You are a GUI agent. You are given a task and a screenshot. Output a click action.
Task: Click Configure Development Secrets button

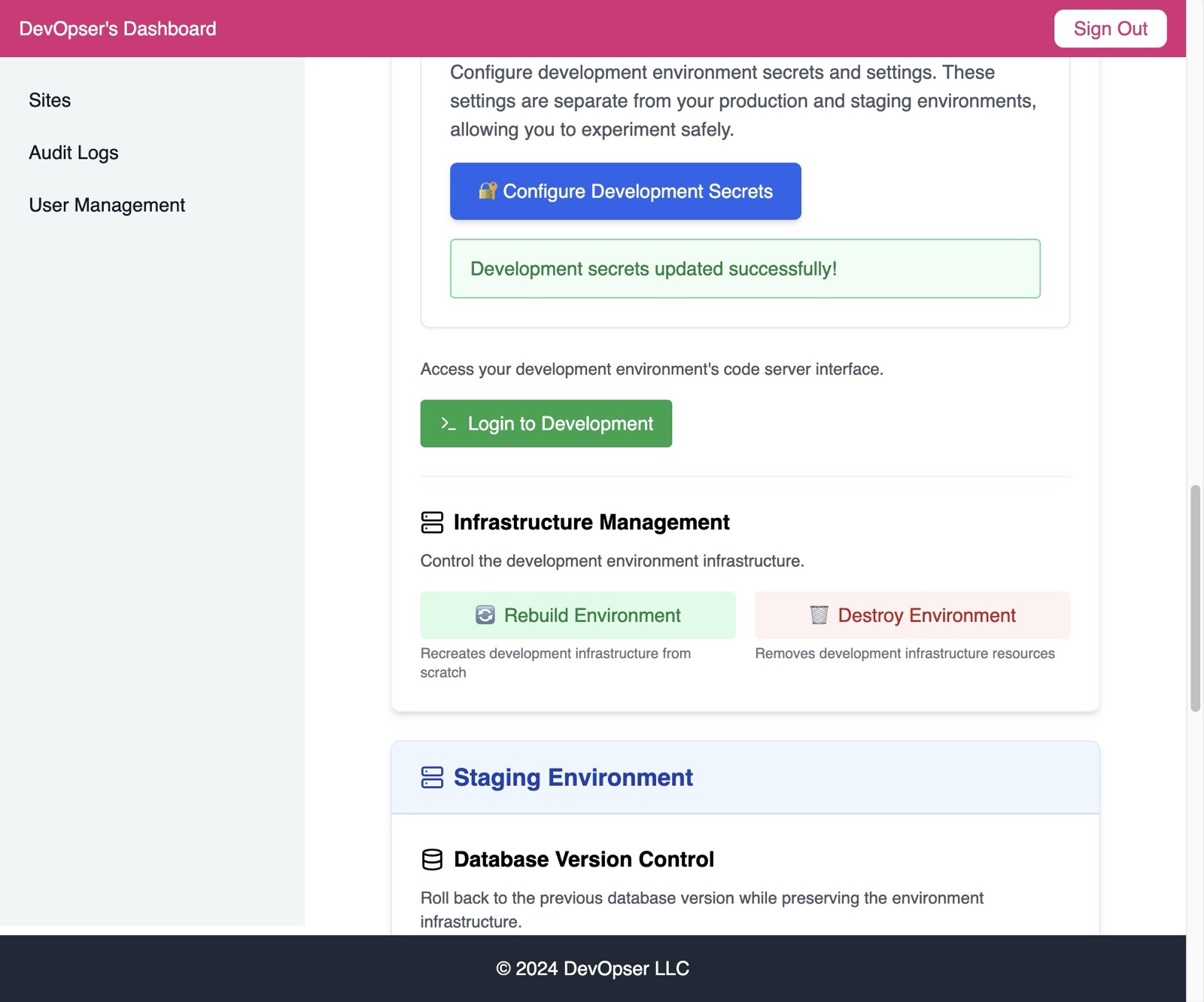tap(625, 191)
